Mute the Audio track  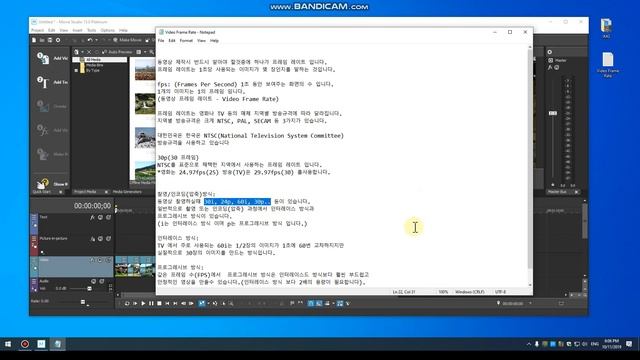point(93,281)
